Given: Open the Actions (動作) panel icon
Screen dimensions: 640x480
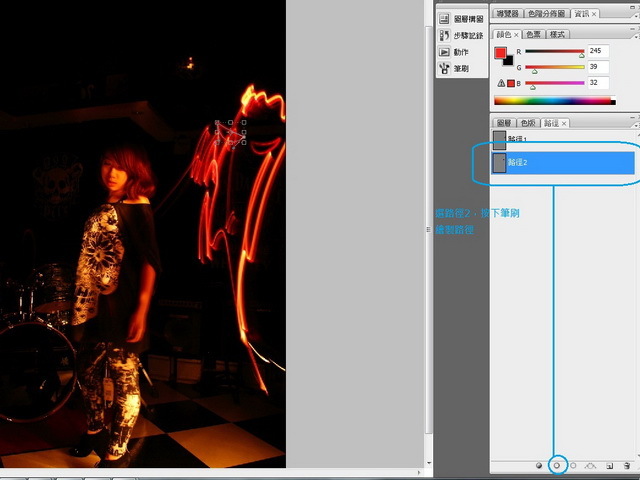Looking at the screenshot, I should pyautogui.click(x=444, y=52).
